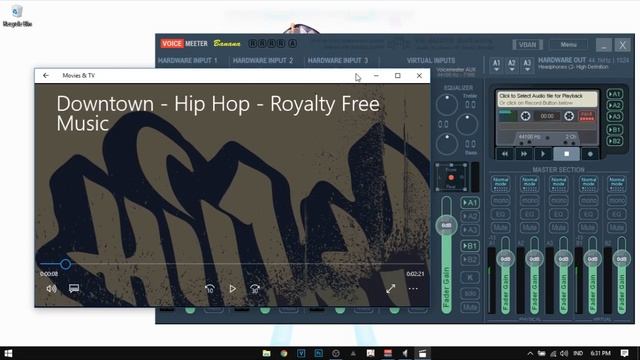Start playback on the Voicemeeter cassette
Image resolution: width=640 pixels, height=360 pixels.
pos(543,154)
